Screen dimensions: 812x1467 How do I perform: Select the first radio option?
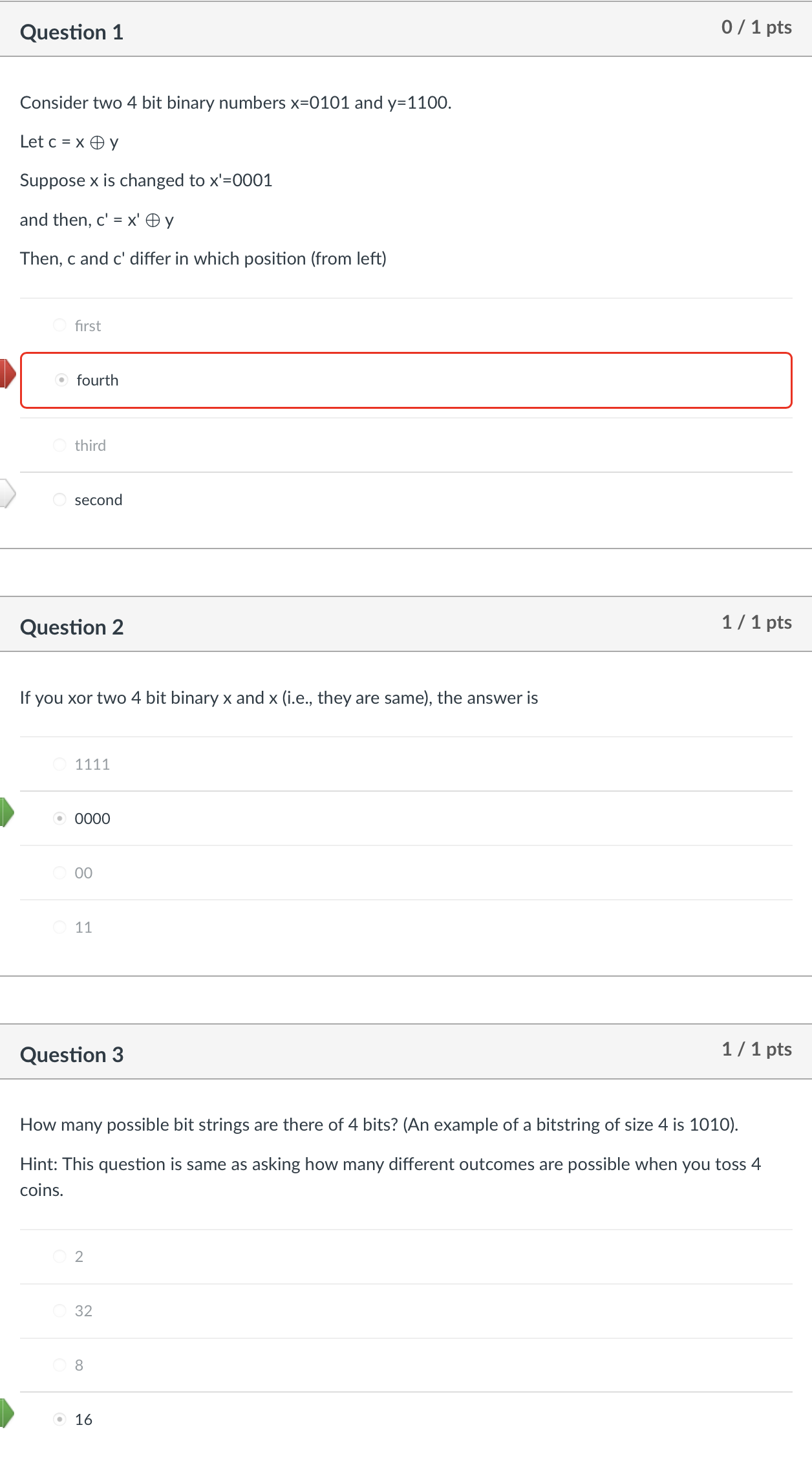point(60,325)
